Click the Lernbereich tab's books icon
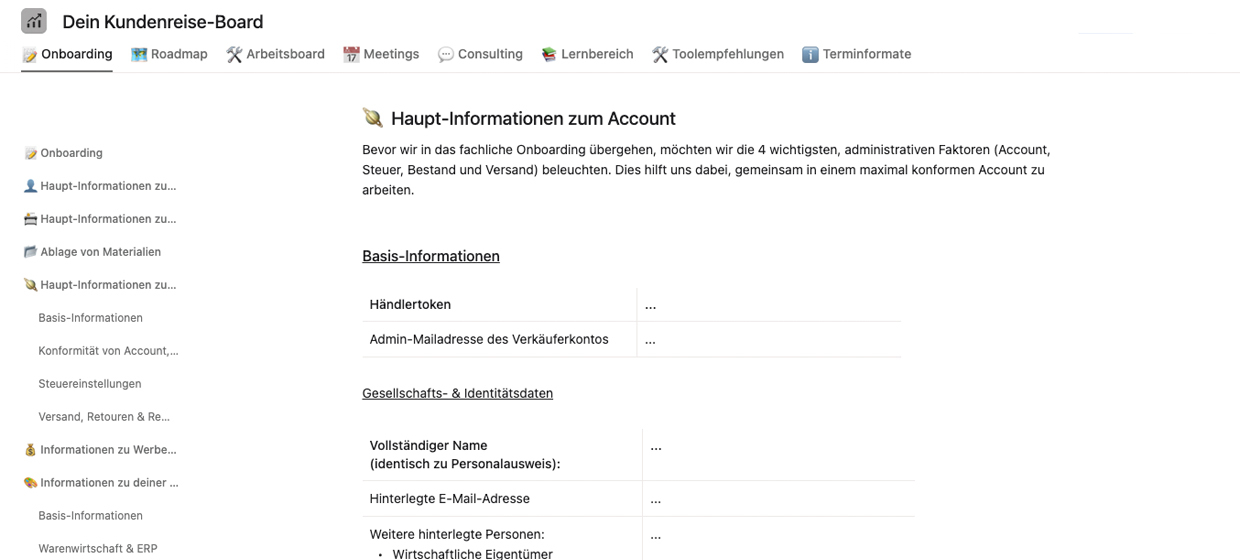Viewport: 1240px width, 560px height. [549, 55]
